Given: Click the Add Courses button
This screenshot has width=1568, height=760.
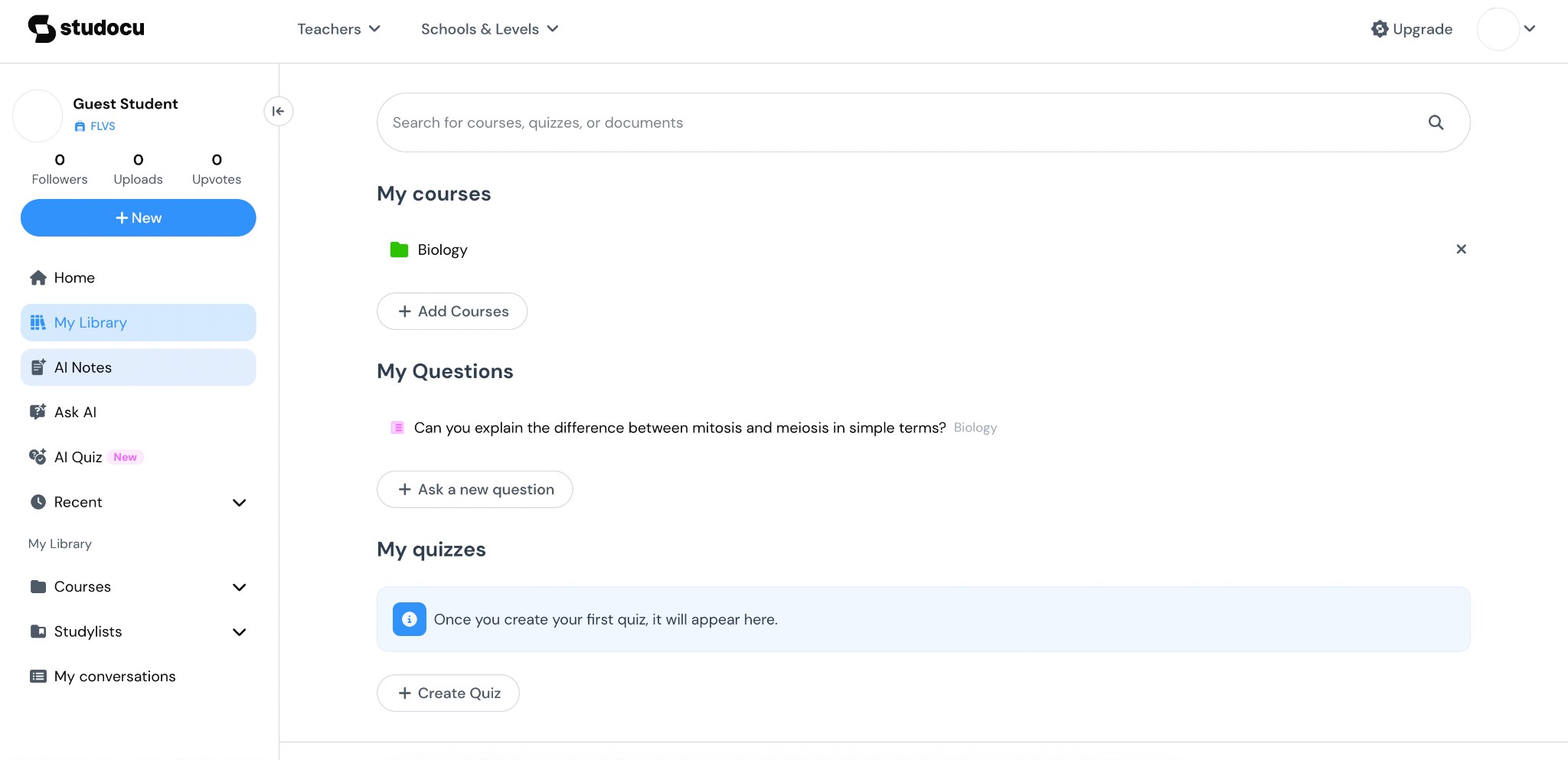Looking at the screenshot, I should 452,312.
